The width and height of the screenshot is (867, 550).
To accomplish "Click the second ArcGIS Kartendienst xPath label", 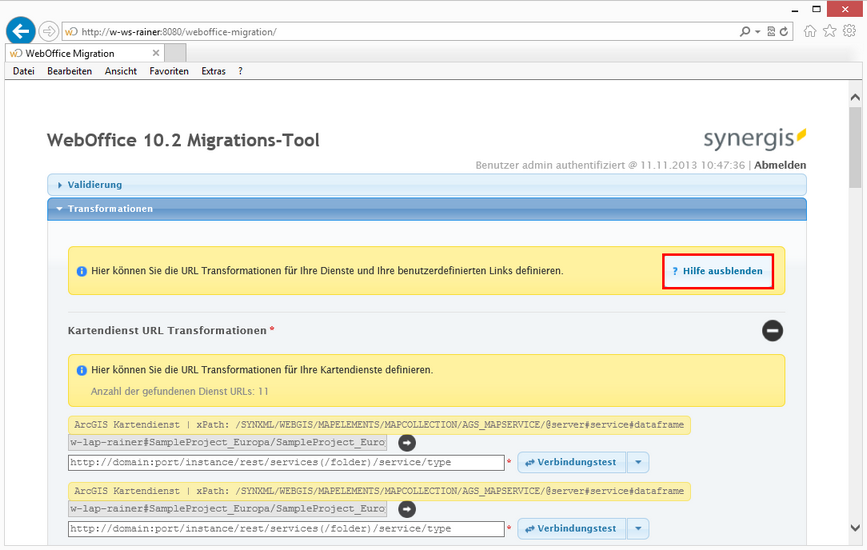I will 379,491.
